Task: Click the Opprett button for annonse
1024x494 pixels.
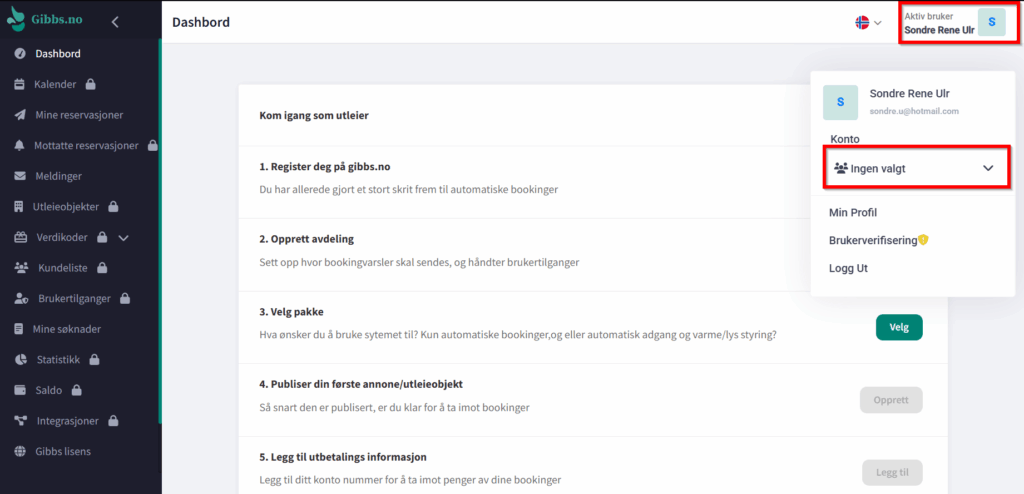Action: [x=890, y=400]
